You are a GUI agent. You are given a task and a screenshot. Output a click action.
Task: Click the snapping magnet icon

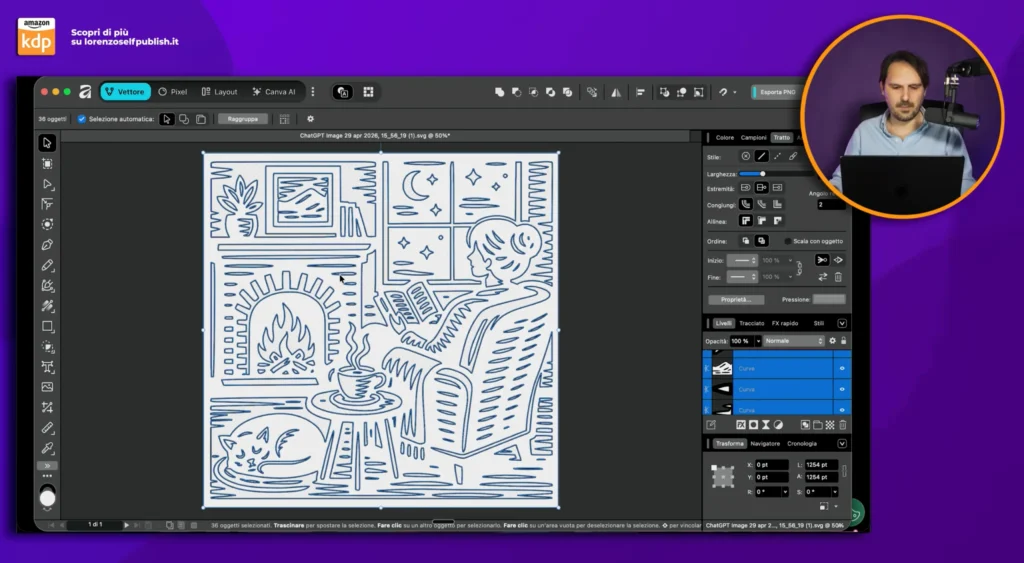pyautogui.click(x=722, y=92)
